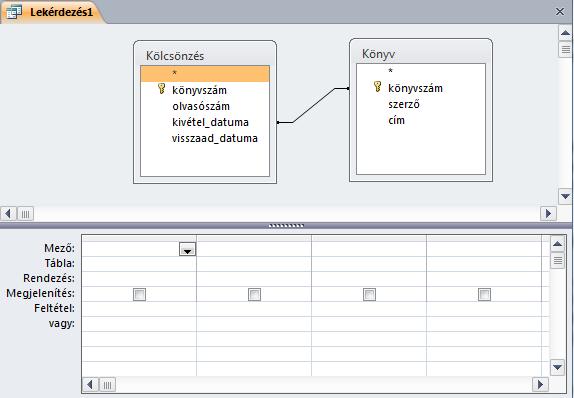Toggle Megjelenítés checkbox in fourth column

484,294
